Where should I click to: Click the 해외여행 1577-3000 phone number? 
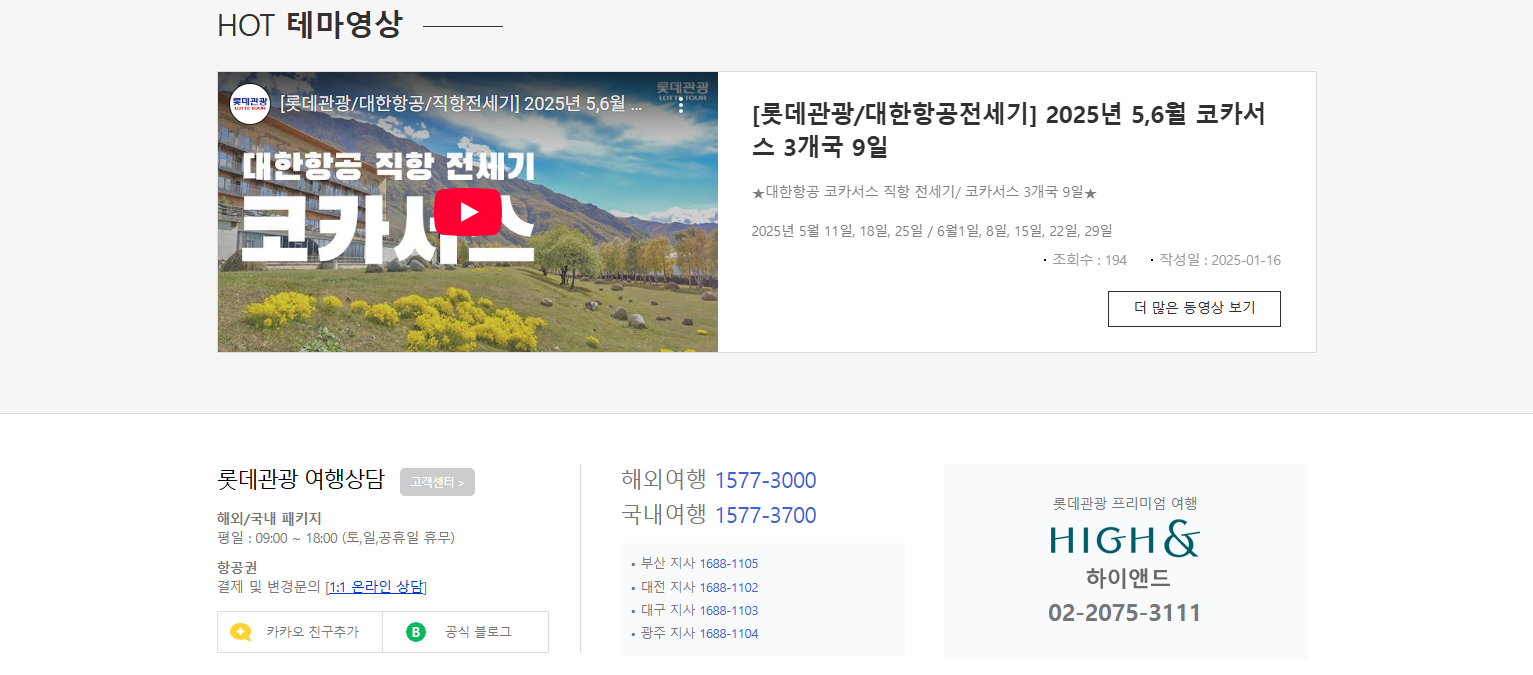click(x=765, y=480)
